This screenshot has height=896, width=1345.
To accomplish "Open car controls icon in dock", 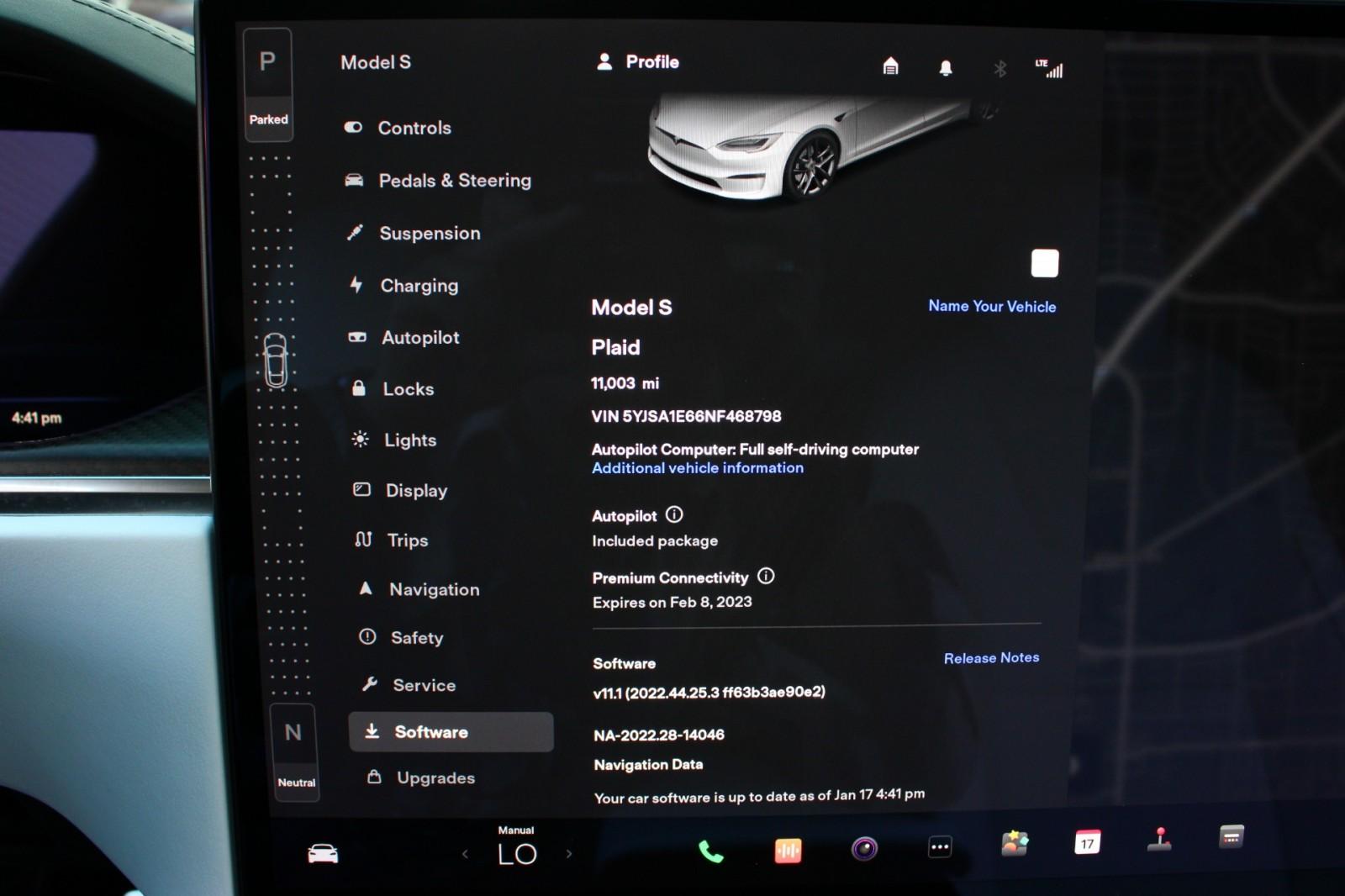I will 323,854.
